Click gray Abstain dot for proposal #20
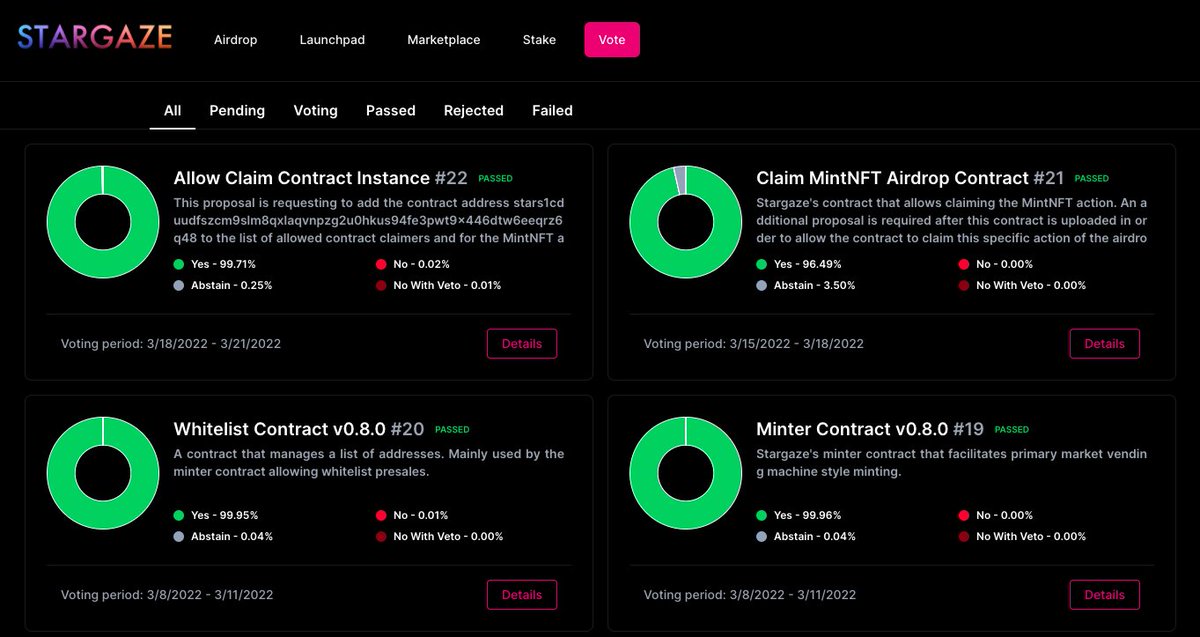 (x=179, y=536)
